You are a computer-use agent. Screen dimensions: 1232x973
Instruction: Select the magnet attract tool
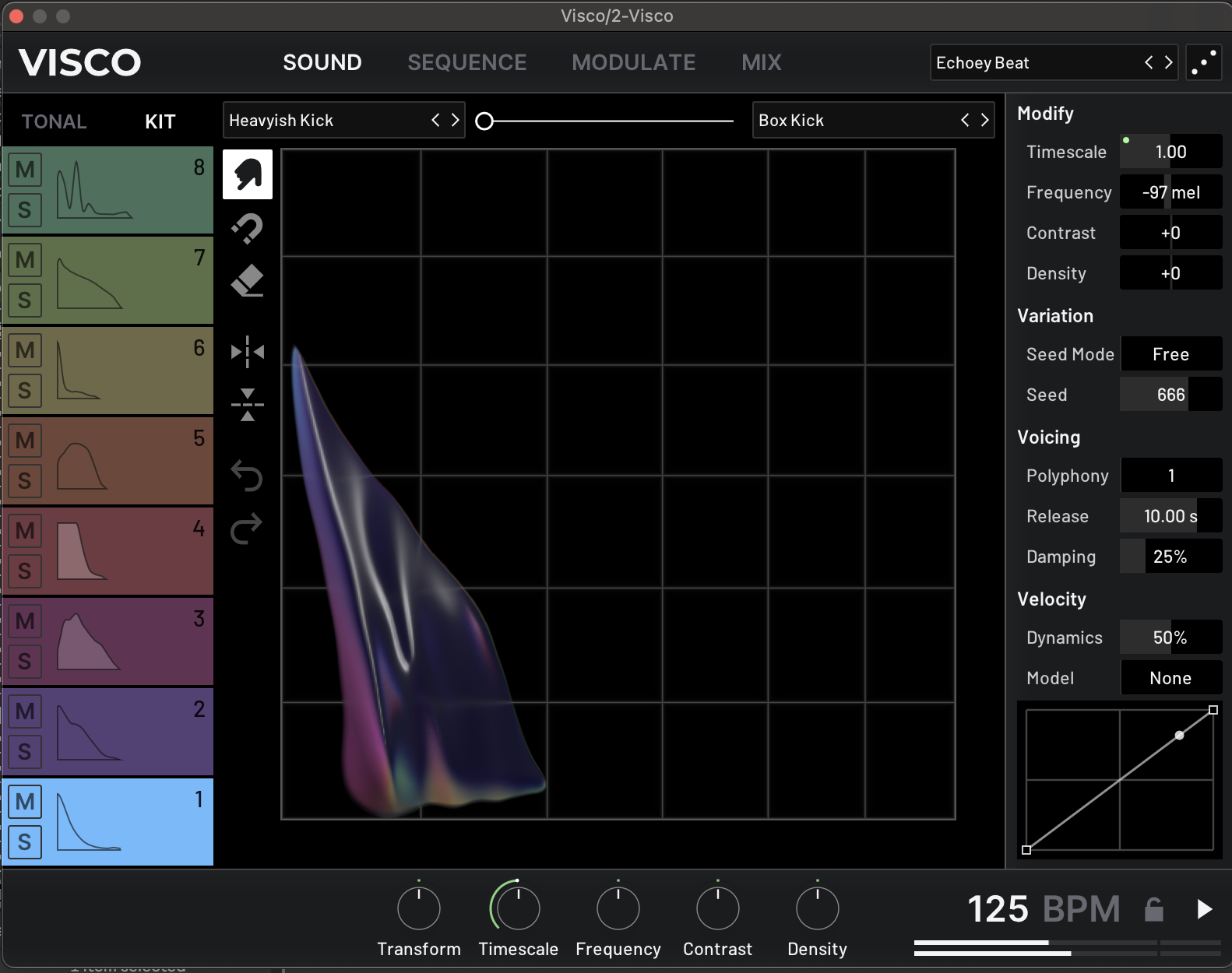coord(248,229)
